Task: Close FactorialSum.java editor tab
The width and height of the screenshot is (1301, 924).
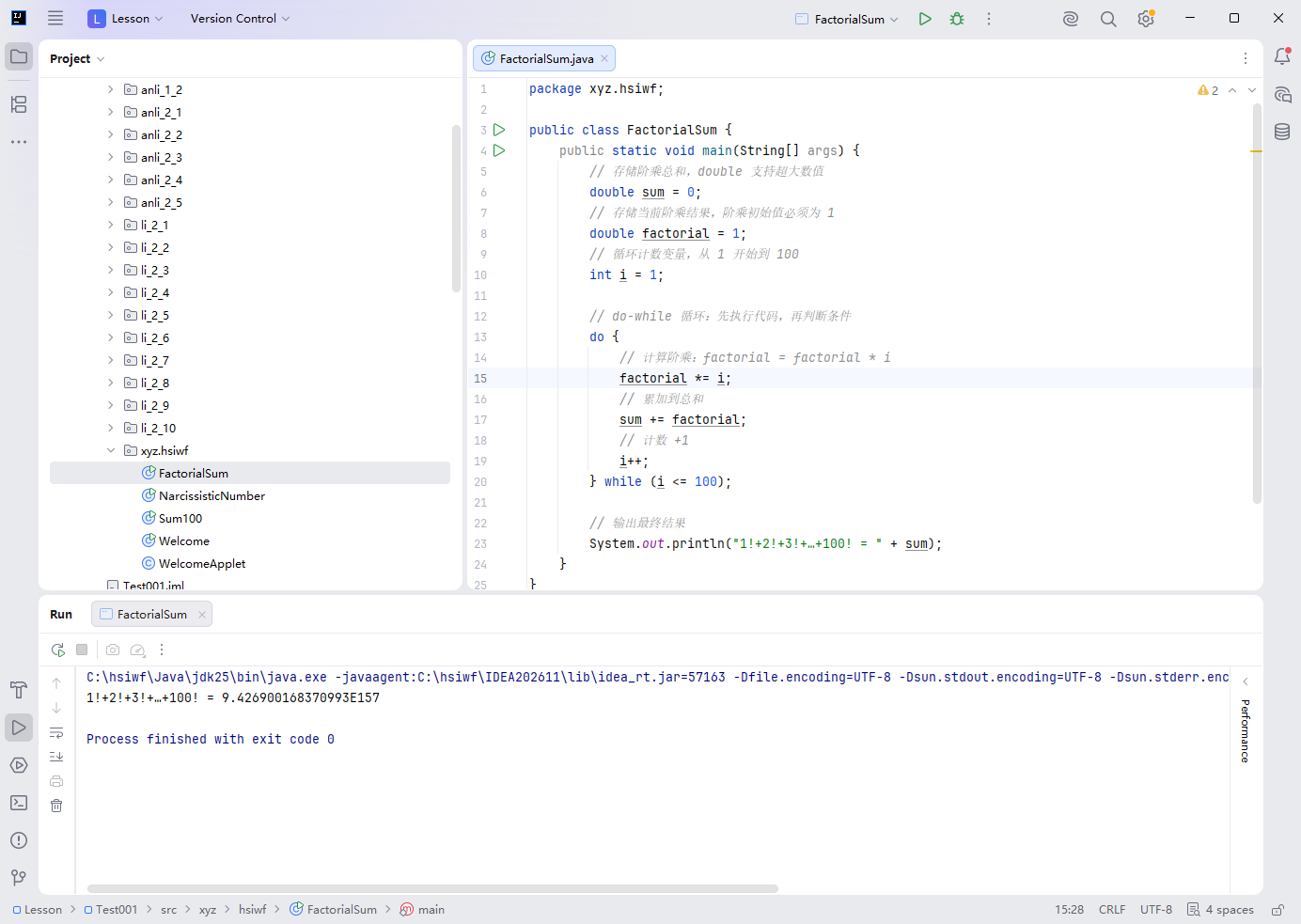Action: tap(604, 58)
